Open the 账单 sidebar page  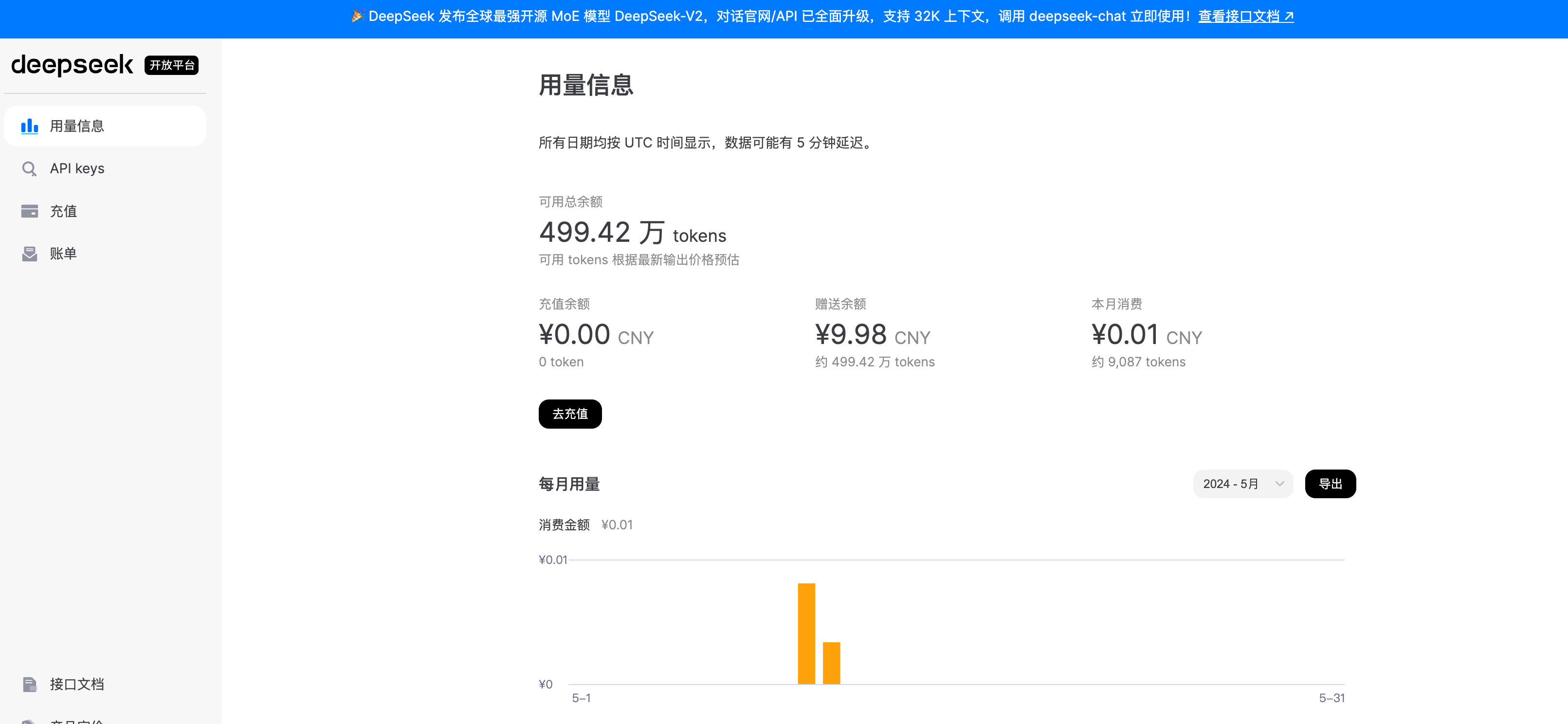105,253
